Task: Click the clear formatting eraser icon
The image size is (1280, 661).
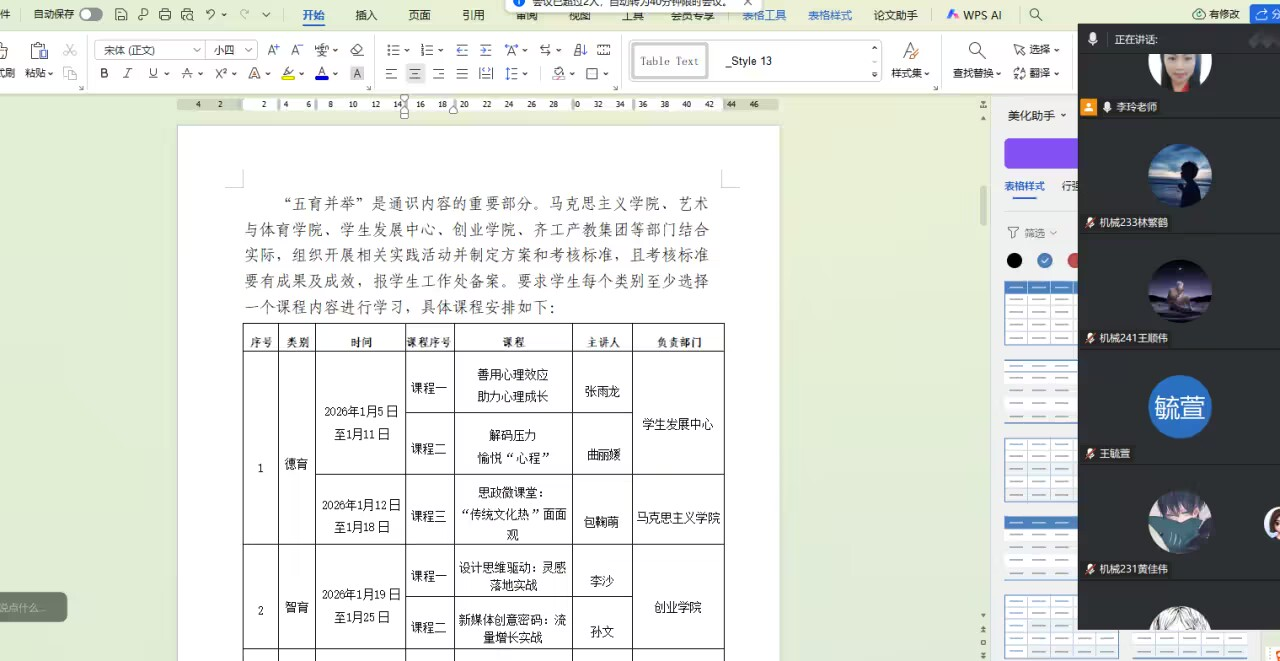Action: tap(357, 50)
